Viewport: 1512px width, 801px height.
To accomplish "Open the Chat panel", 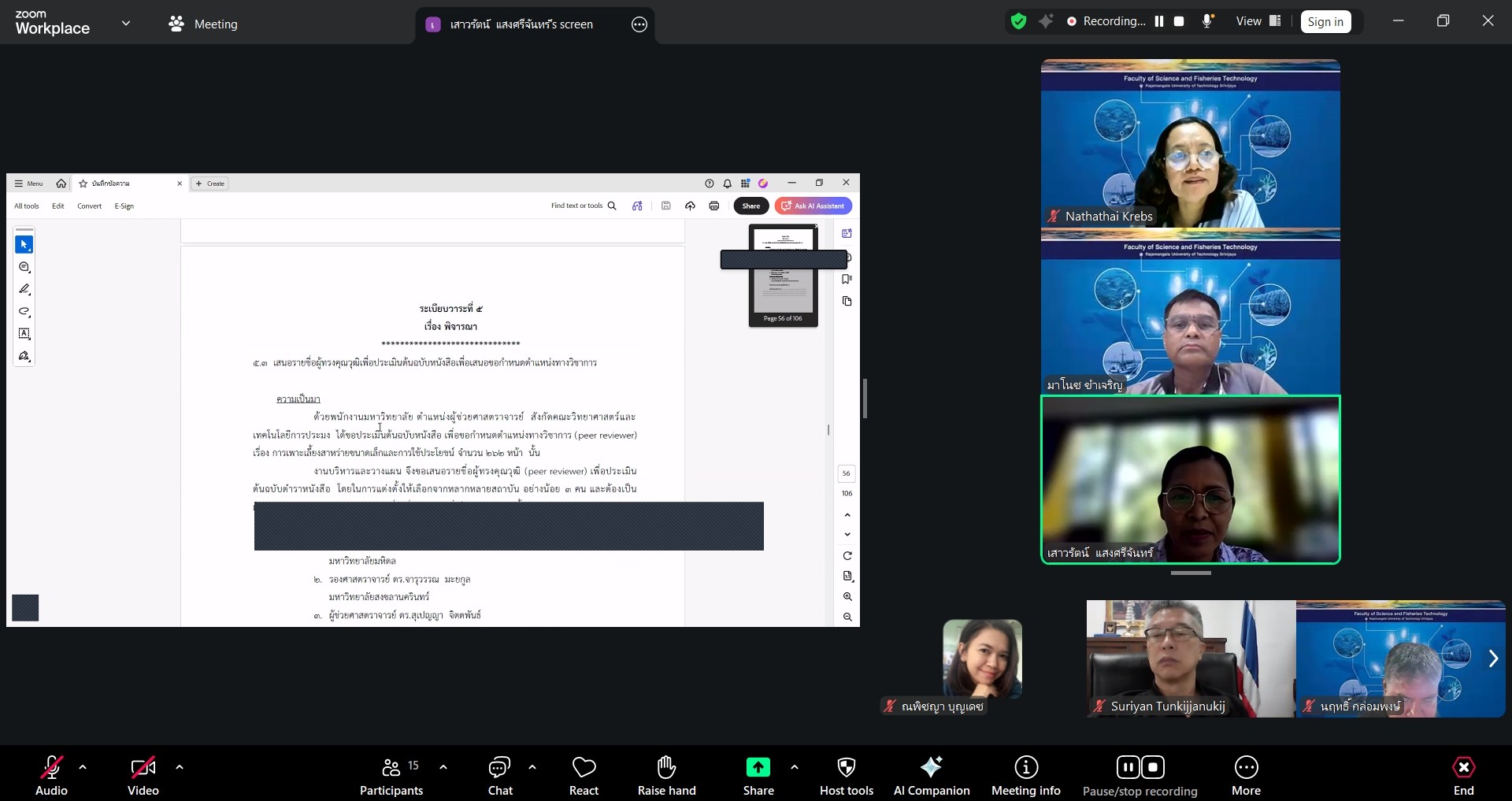I will 500,776.
